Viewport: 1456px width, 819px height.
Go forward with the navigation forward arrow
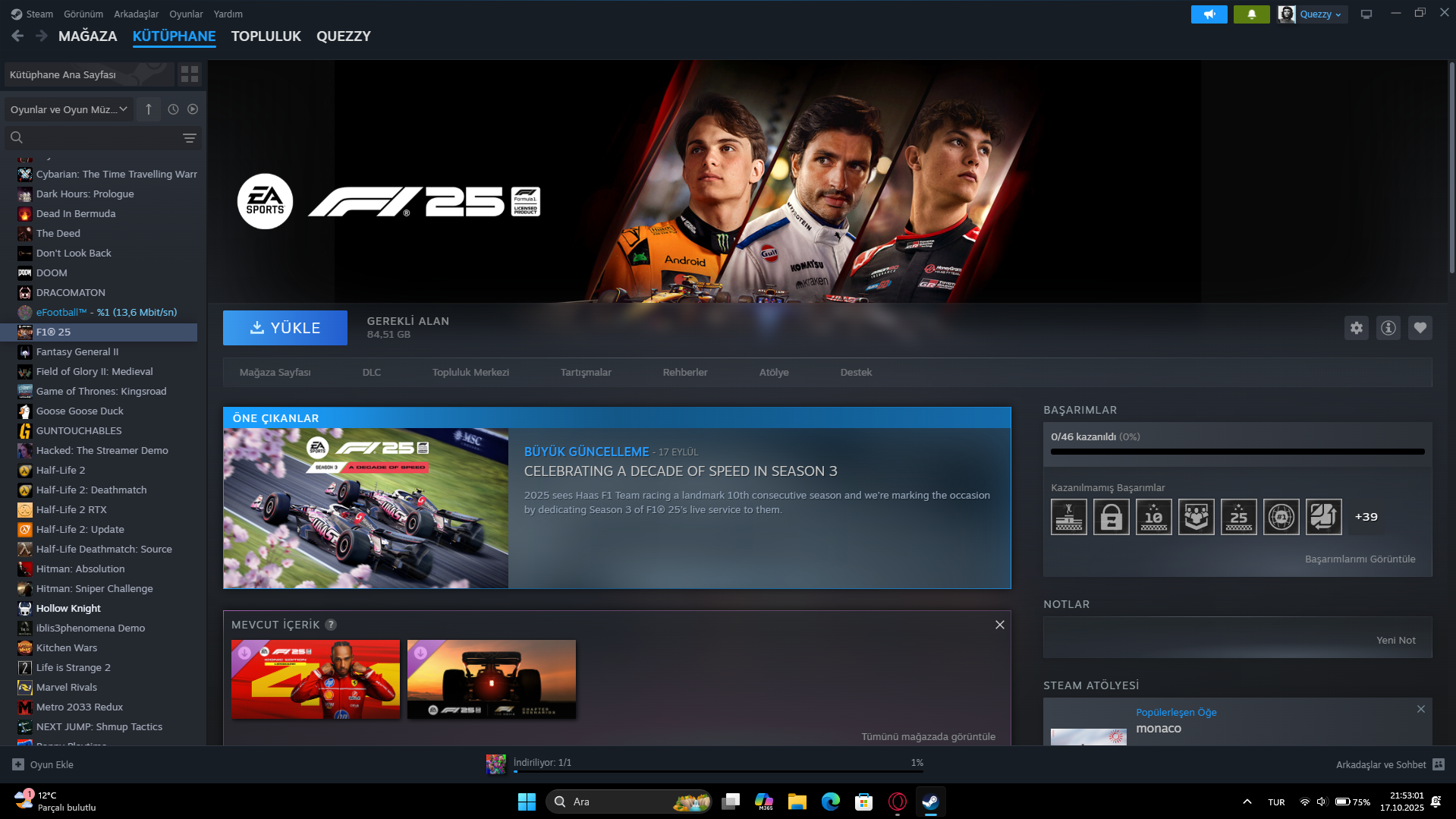click(42, 36)
